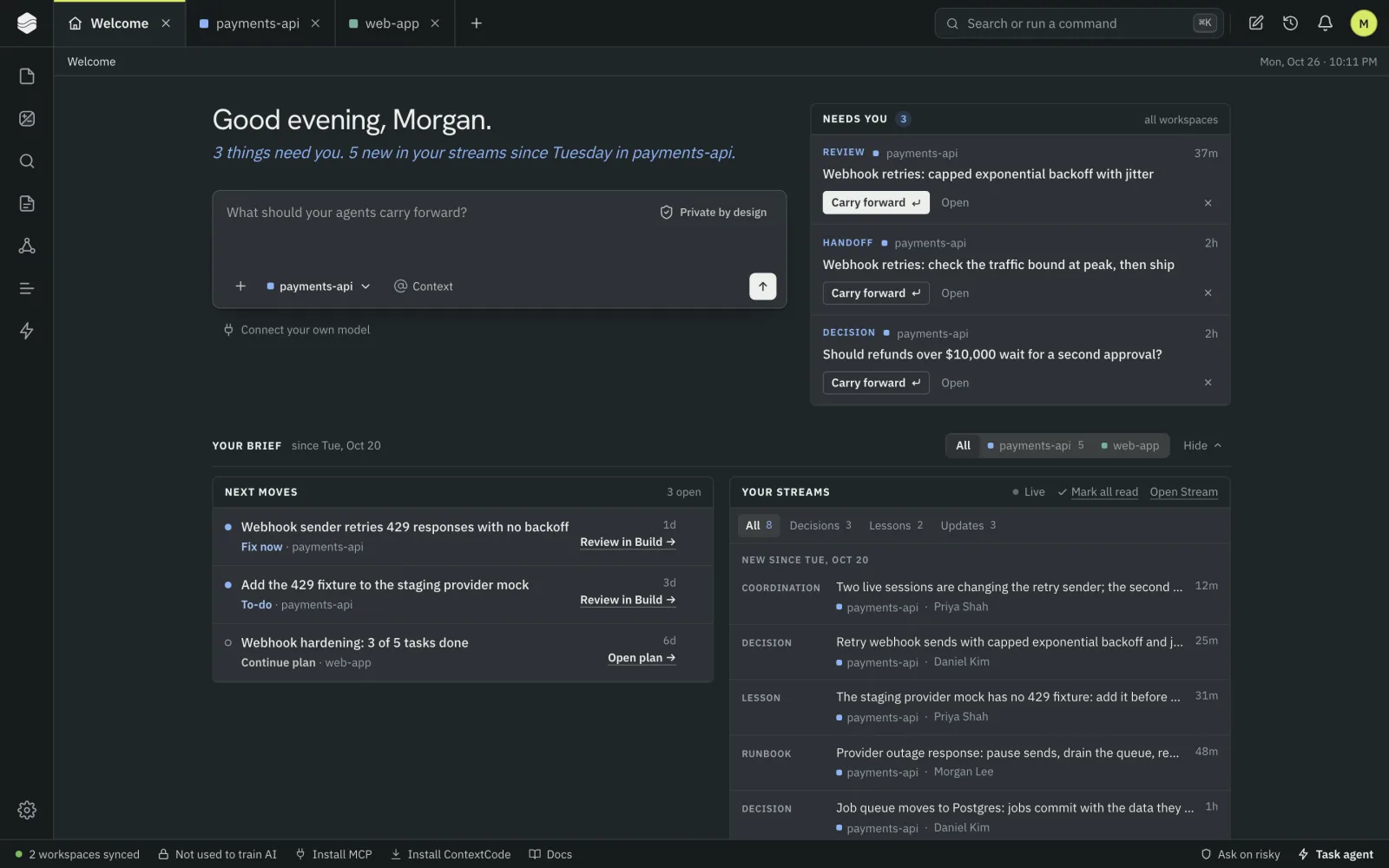Open the documents icon in the left sidebar
Viewport: 1389px width, 868px height.
coord(27,76)
